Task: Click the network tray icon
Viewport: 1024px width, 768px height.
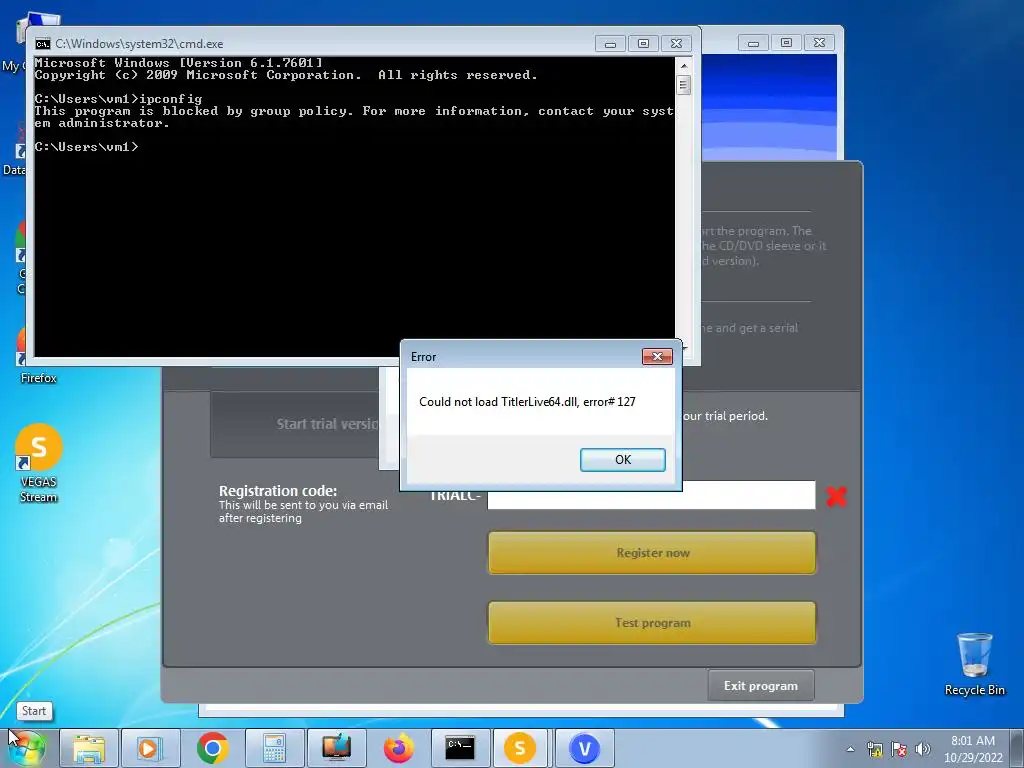Action: pos(874,749)
